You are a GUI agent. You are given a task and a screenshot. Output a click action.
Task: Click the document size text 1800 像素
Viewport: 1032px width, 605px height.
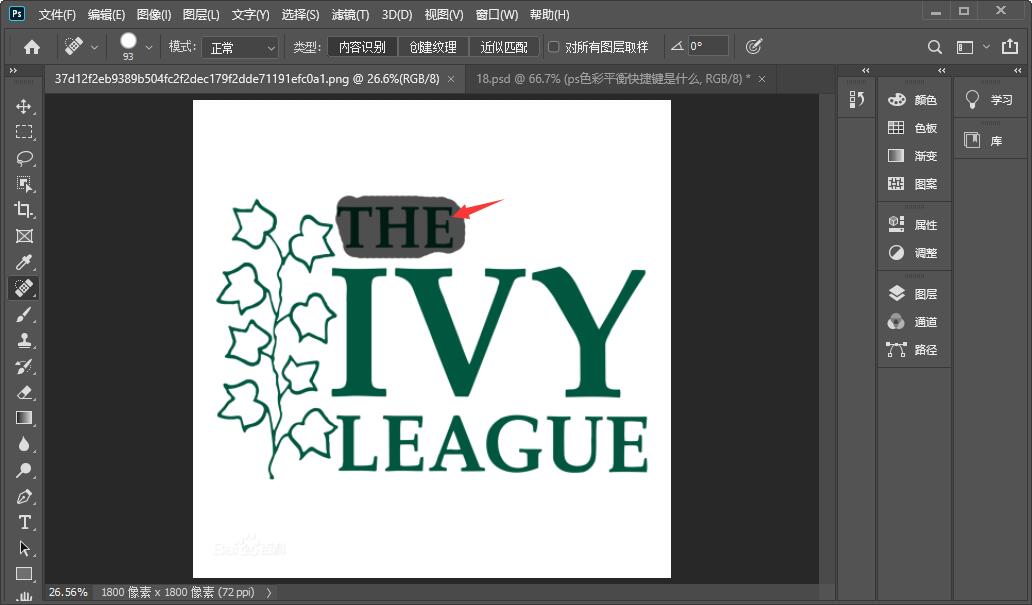pos(178,592)
